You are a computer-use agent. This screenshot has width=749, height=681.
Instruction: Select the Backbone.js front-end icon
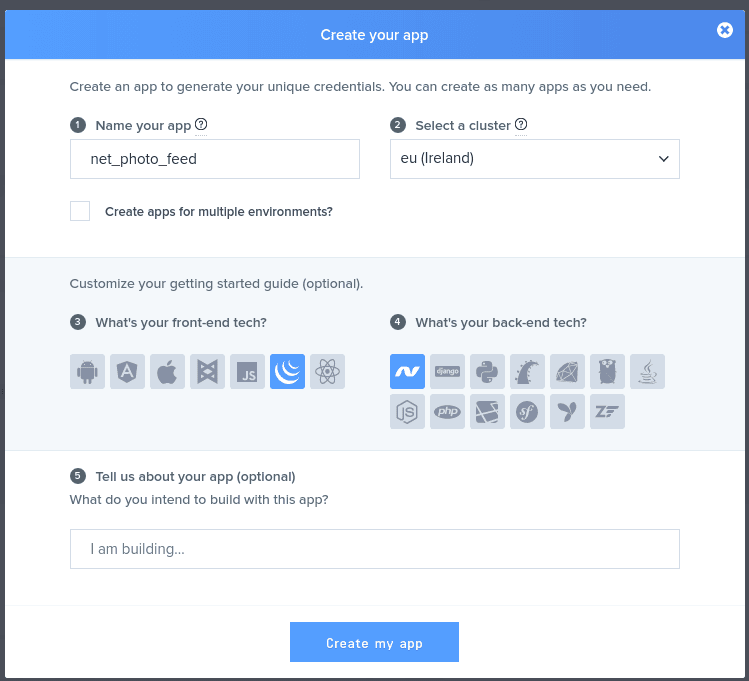[207, 372]
